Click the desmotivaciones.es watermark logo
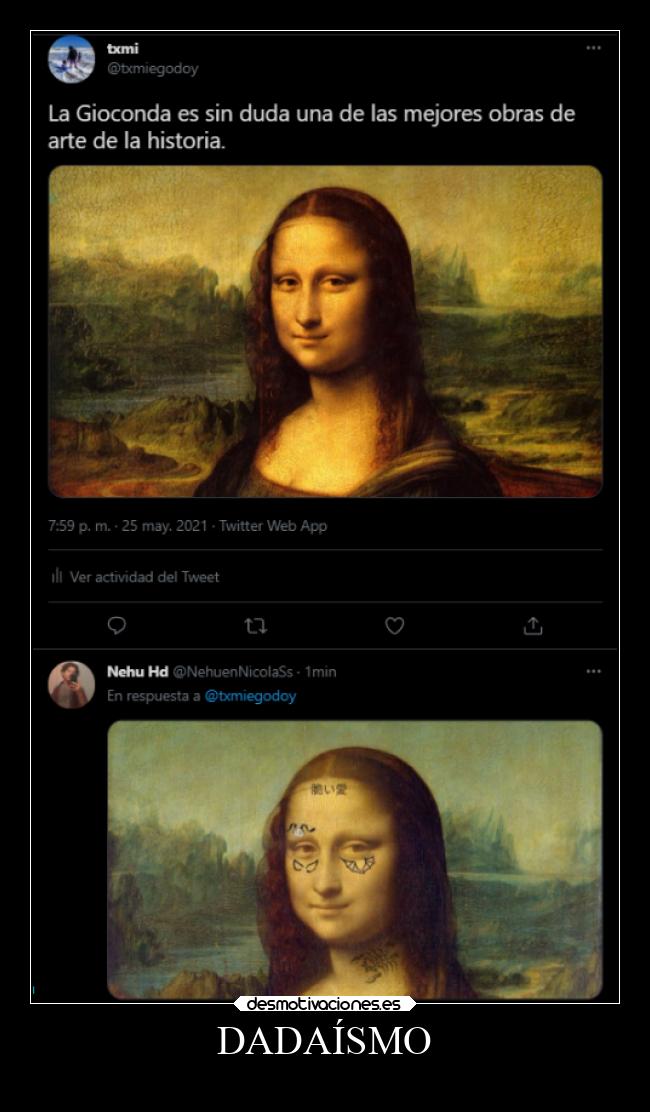650x1112 pixels. pos(324,1003)
